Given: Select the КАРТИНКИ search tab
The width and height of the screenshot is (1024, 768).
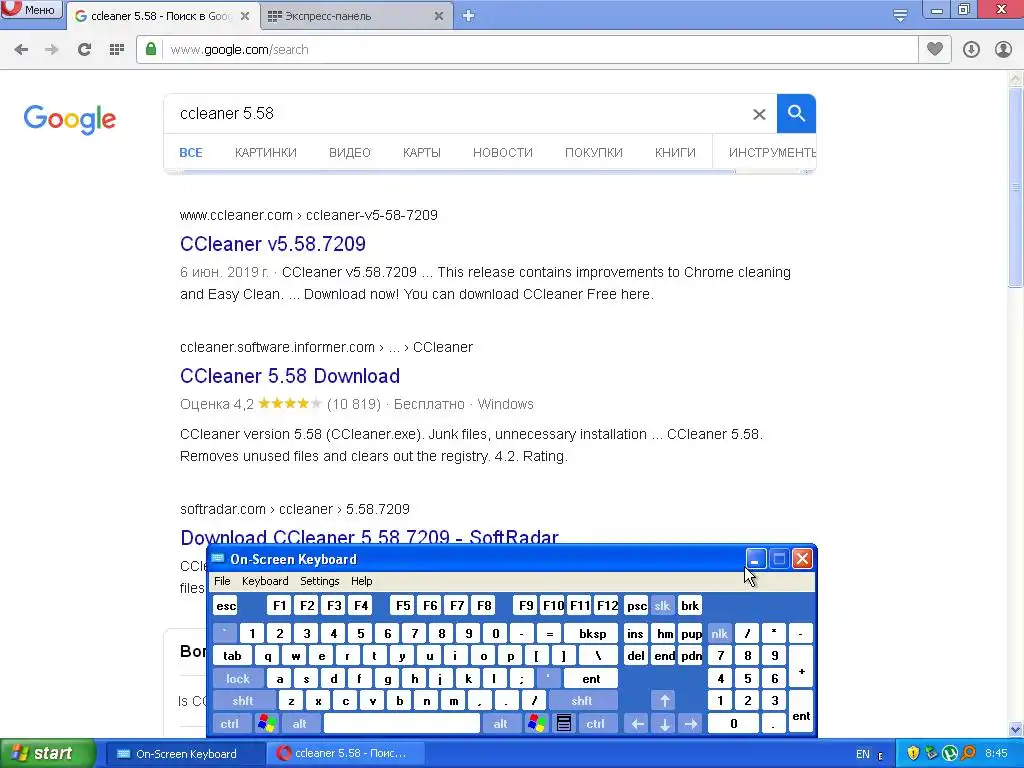Looking at the screenshot, I should click(266, 153).
